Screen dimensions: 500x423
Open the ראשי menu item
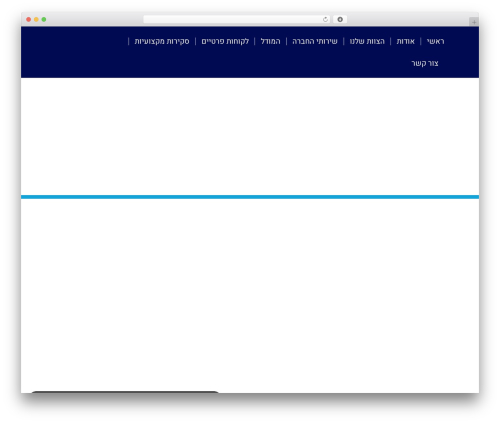click(x=435, y=41)
